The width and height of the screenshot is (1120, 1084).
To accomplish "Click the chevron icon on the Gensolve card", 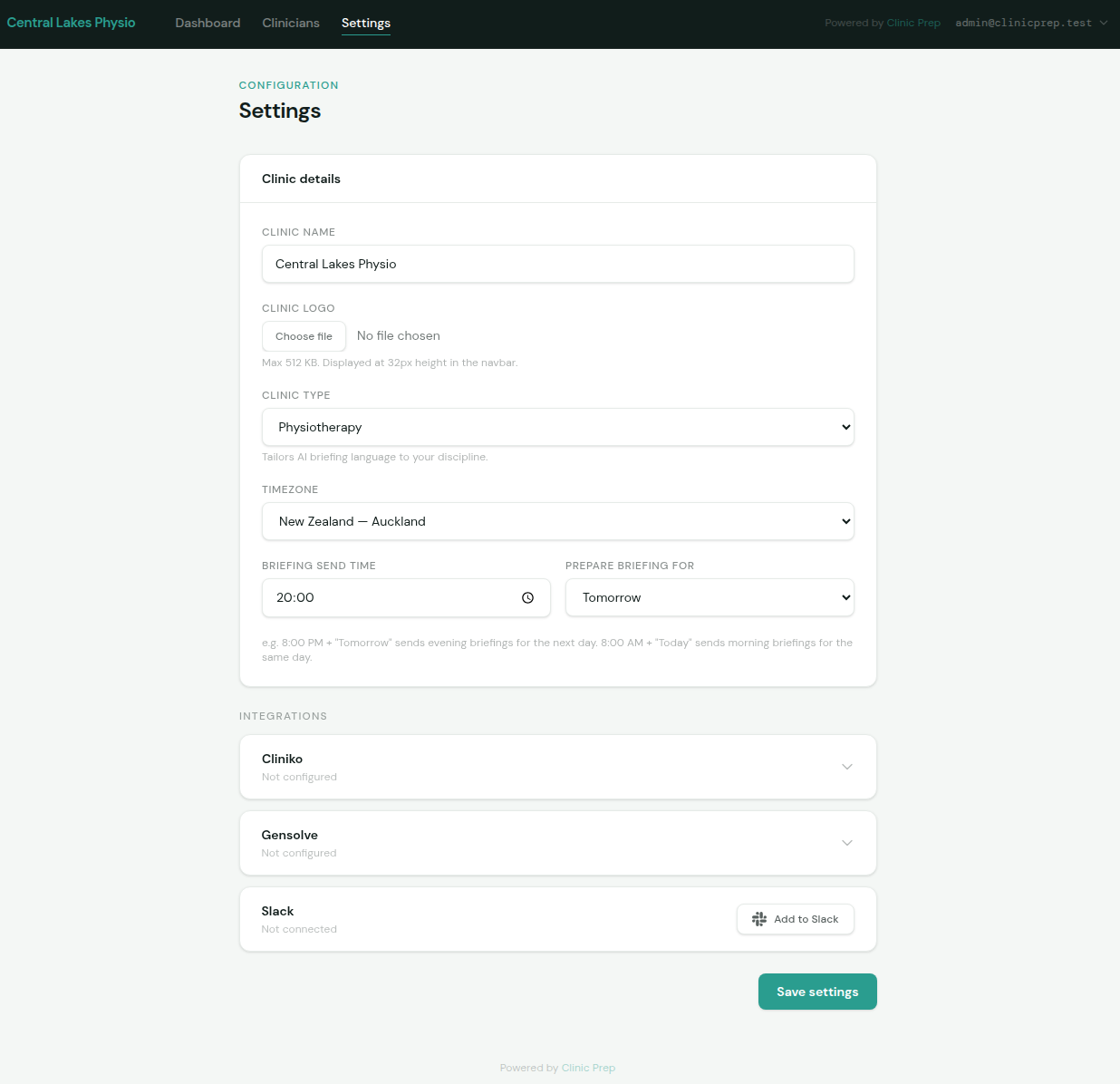I will coord(847,842).
